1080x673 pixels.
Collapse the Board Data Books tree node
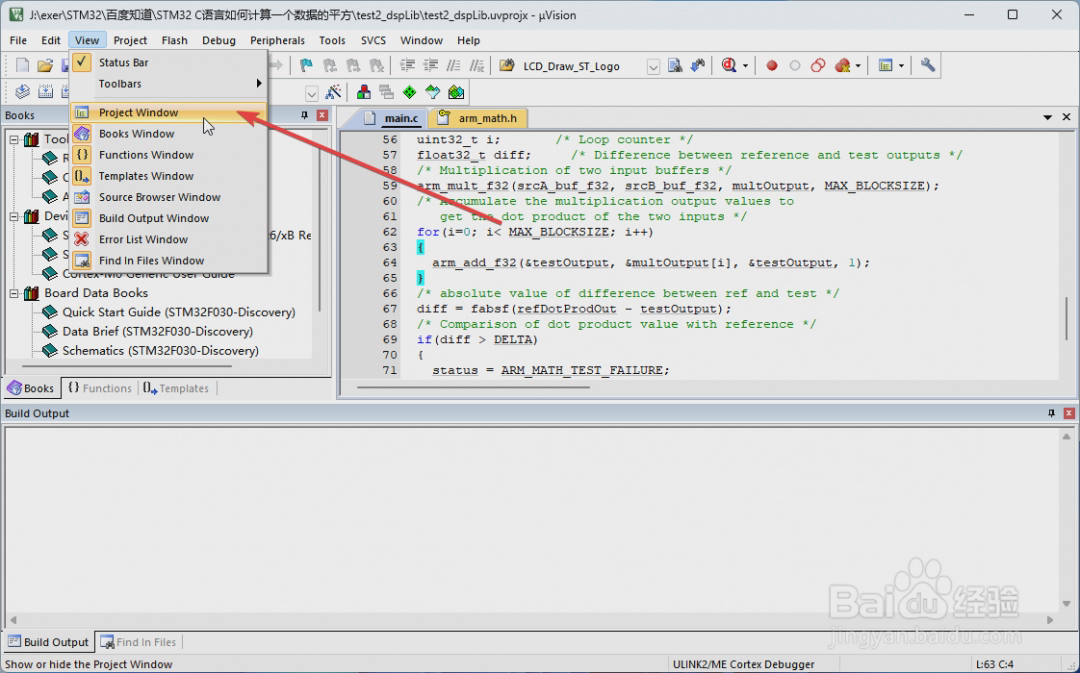14,293
